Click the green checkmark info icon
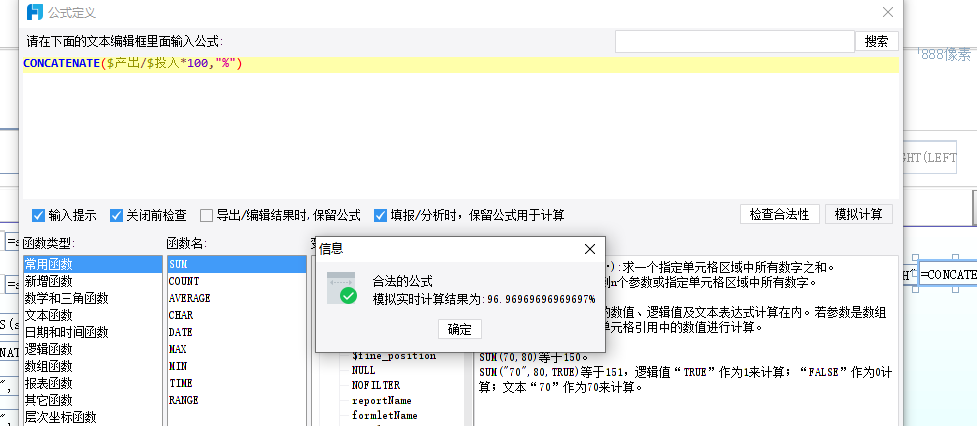This screenshot has height=426, width=977. tap(341, 288)
